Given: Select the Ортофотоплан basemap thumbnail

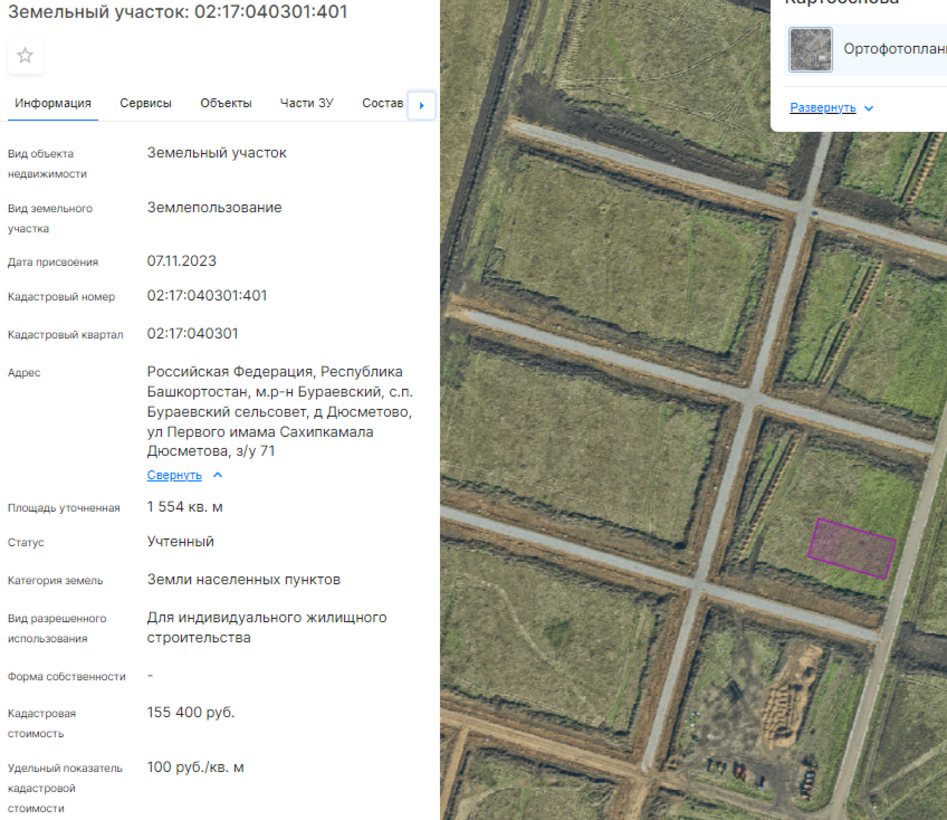Looking at the screenshot, I should click(x=810, y=49).
